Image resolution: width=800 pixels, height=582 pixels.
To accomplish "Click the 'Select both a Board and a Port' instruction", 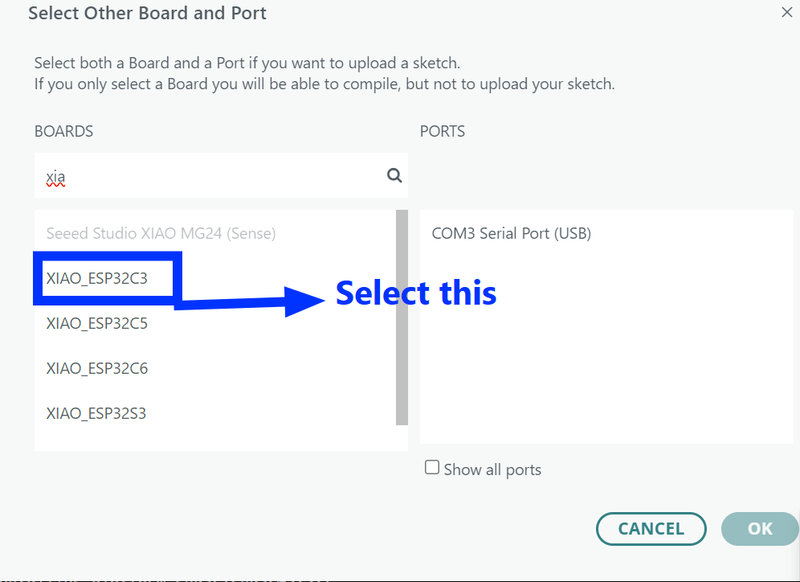I will point(247,63).
